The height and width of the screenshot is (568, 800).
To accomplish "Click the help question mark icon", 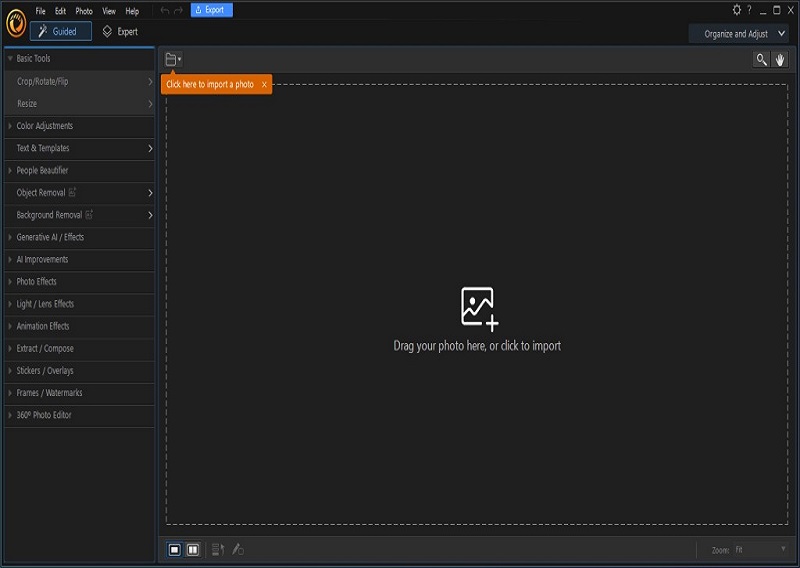I will coord(749,10).
